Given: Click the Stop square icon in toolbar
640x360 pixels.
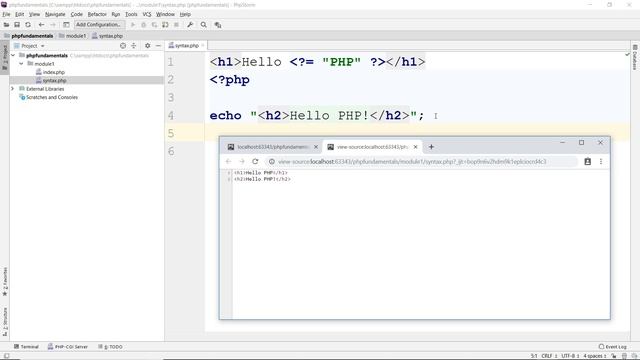Looking at the screenshot, I should (x=176, y=25).
